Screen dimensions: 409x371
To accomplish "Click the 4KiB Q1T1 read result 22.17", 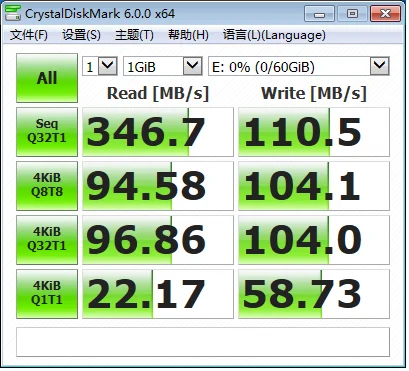I will [158, 294].
